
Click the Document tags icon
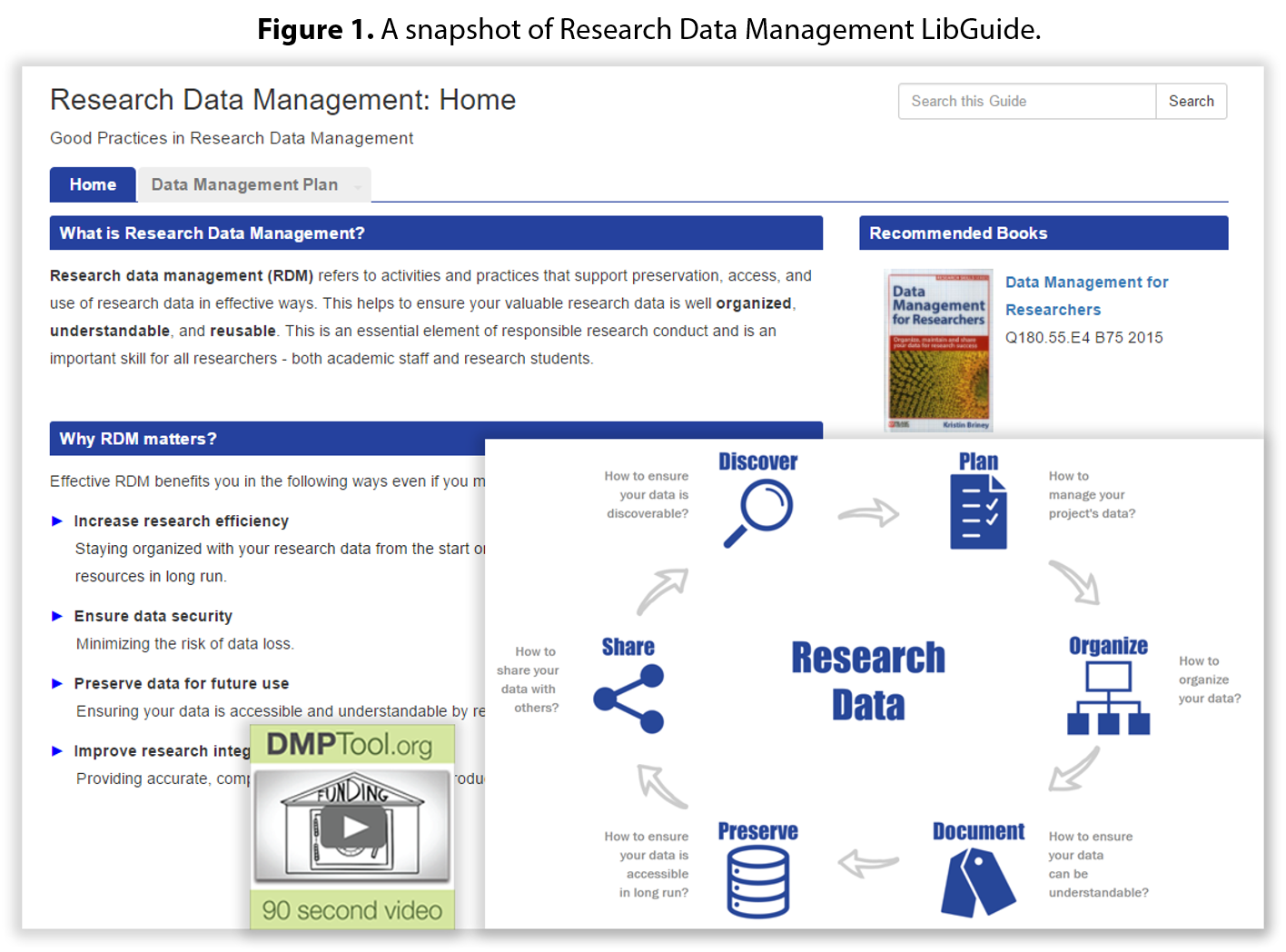(978, 882)
